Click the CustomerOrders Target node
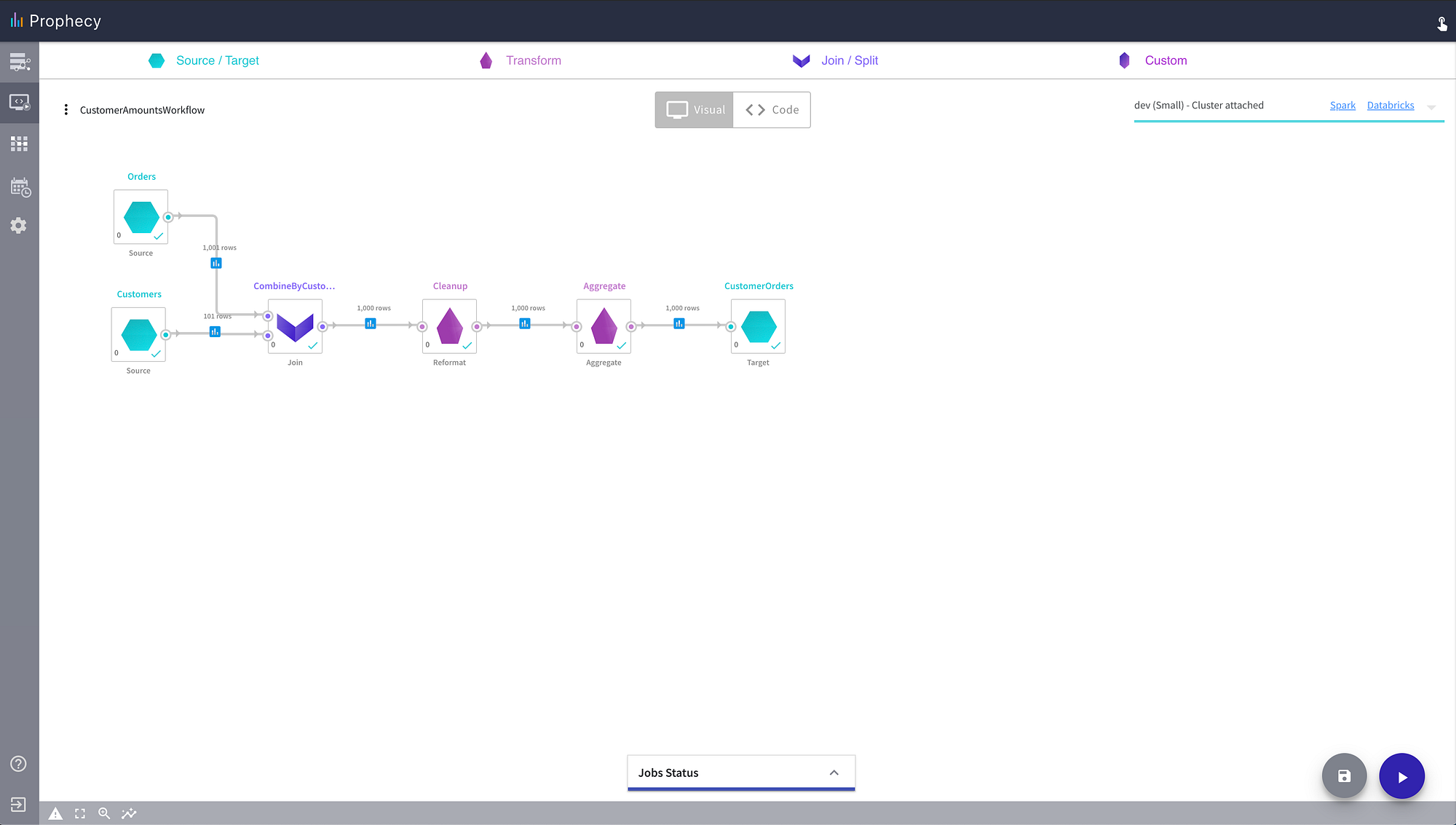Viewport: 1456px width, 825px height. point(758,327)
